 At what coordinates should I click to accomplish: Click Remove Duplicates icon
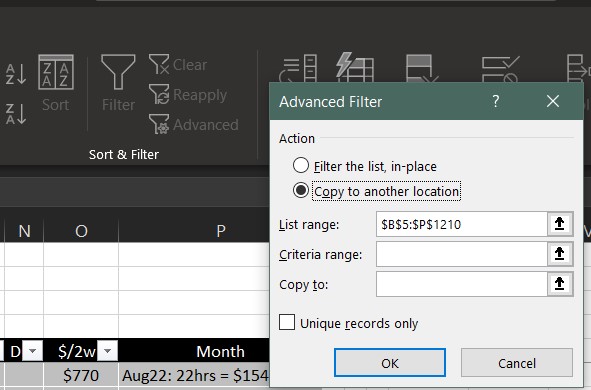click(421, 69)
